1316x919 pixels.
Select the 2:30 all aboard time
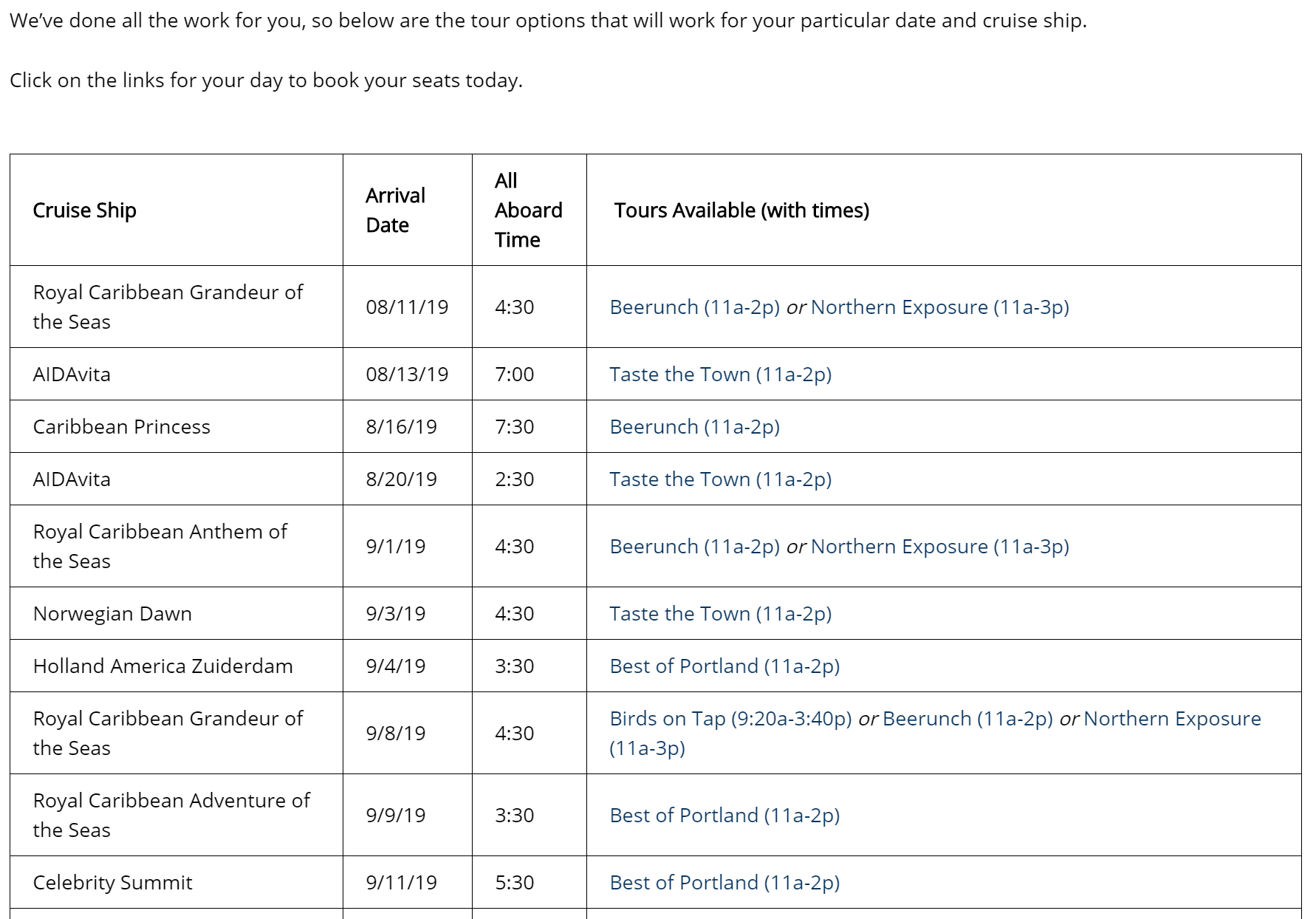(x=514, y=479)
